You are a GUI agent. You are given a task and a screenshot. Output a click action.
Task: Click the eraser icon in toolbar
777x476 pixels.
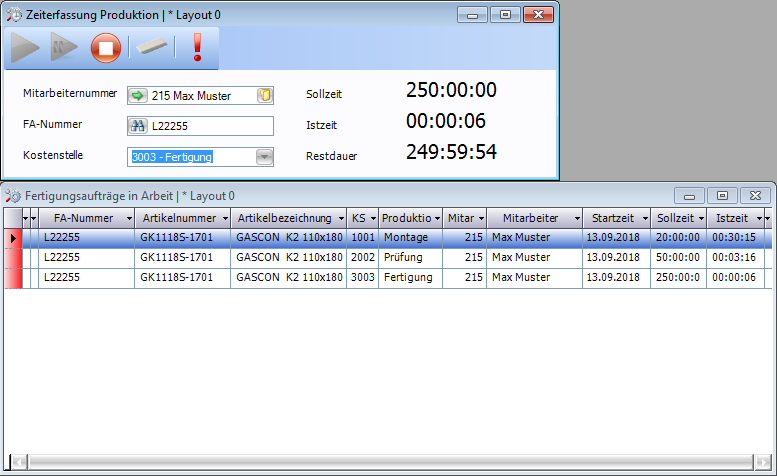click(x=154, y=47)
